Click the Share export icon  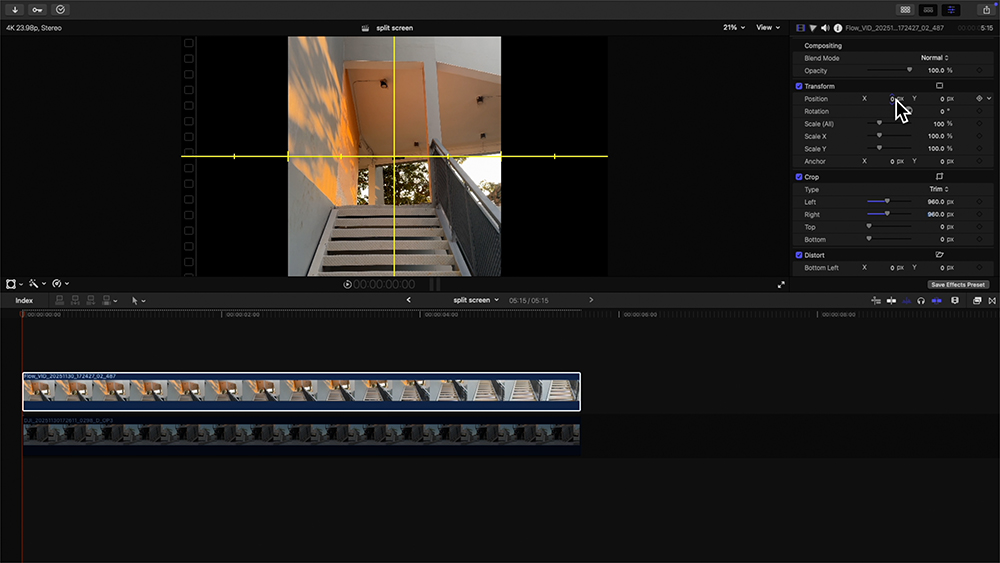(x=987, y=9)
